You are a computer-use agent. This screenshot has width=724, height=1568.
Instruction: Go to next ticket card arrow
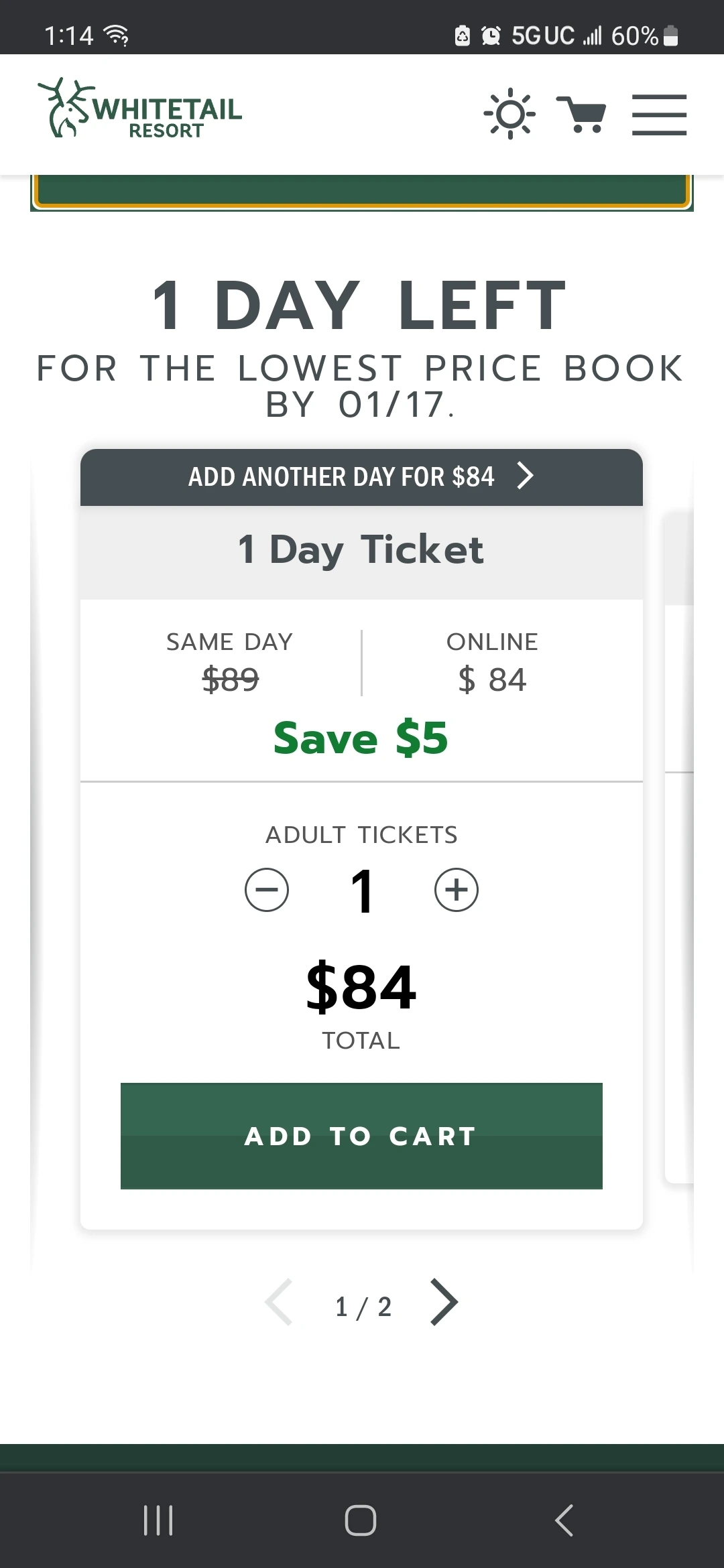[x=444, y=1303]
